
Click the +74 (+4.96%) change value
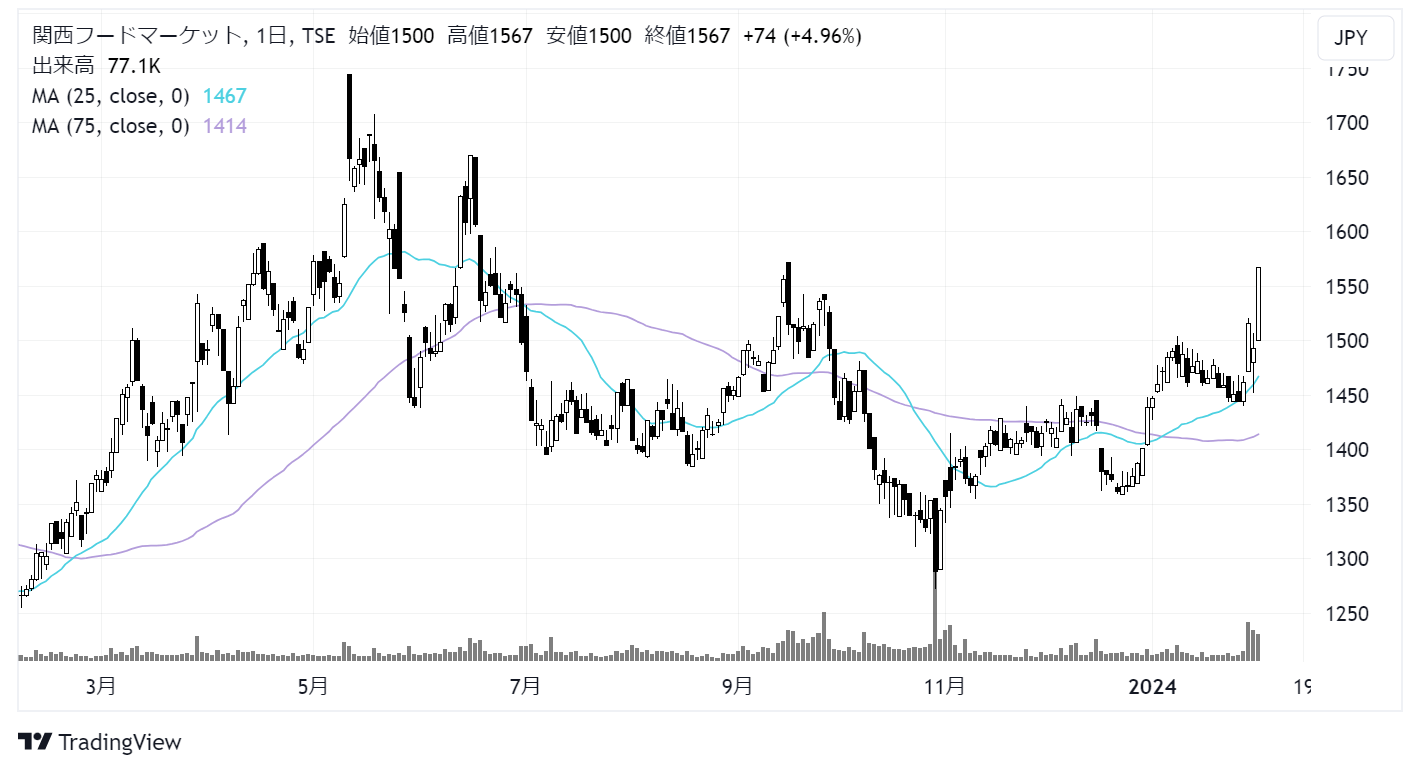(x=801, y=37)
